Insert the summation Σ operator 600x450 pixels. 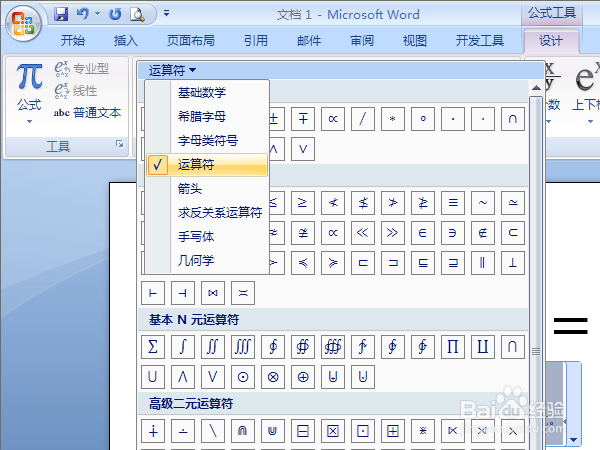(x=153, y=347)
